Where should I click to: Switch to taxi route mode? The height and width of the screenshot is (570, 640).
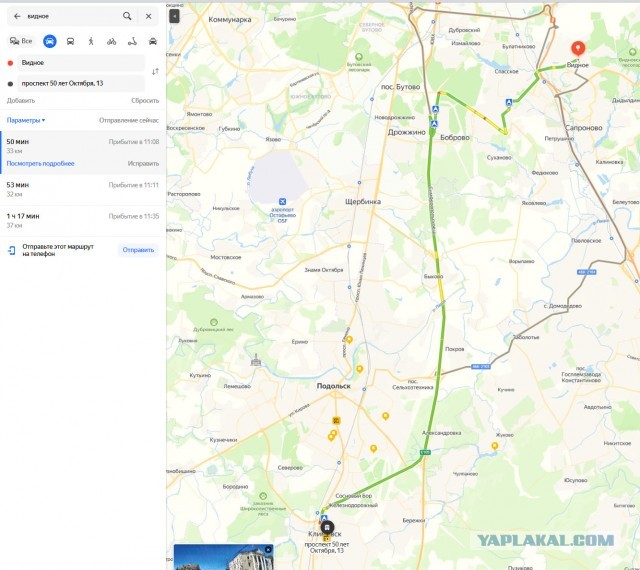(153, 41)
